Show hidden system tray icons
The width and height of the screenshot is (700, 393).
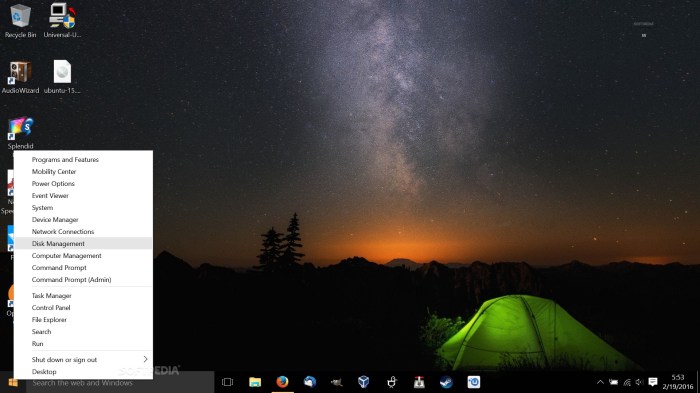pos(600,382)
